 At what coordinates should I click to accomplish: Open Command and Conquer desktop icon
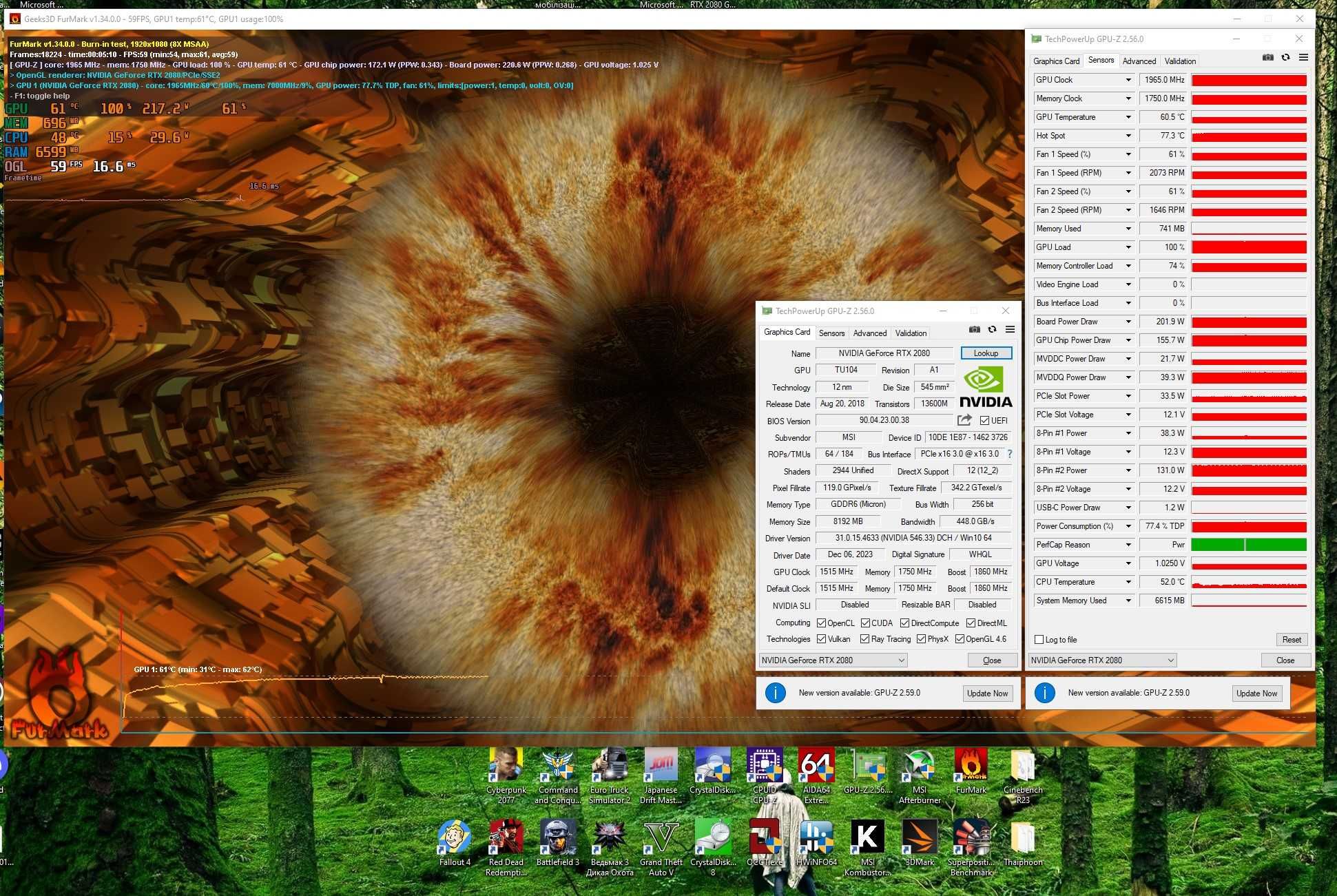point(558,776)
